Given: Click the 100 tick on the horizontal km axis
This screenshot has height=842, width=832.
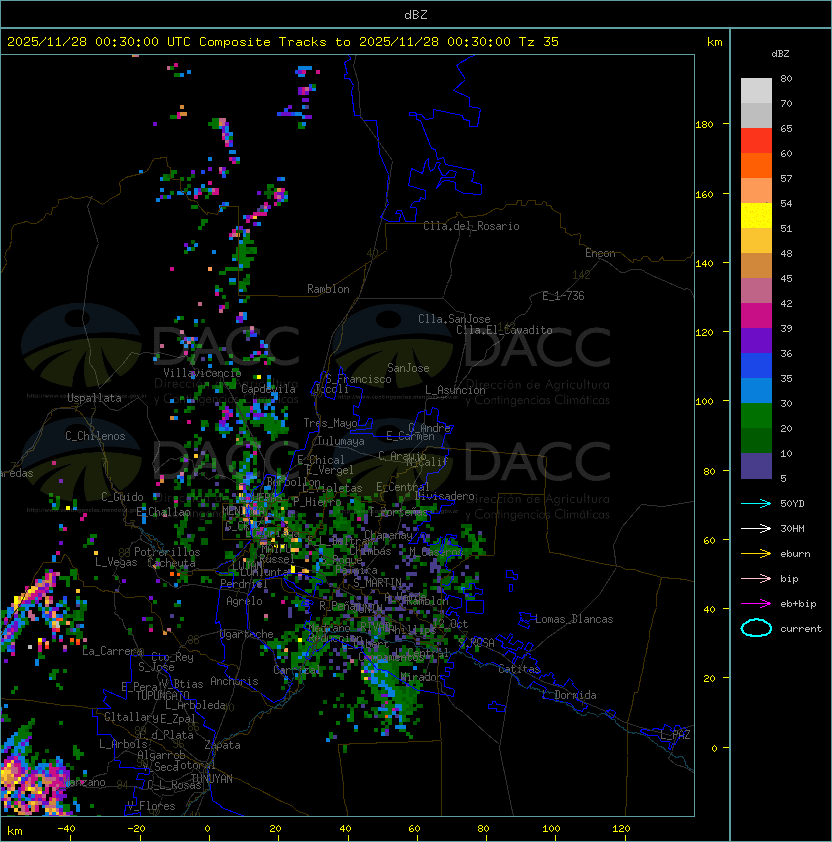Looking at the screenshot, I should pos(551,828).
